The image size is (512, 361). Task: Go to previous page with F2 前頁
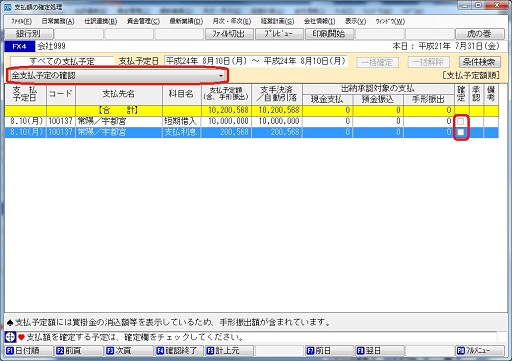tap(79, 350)
